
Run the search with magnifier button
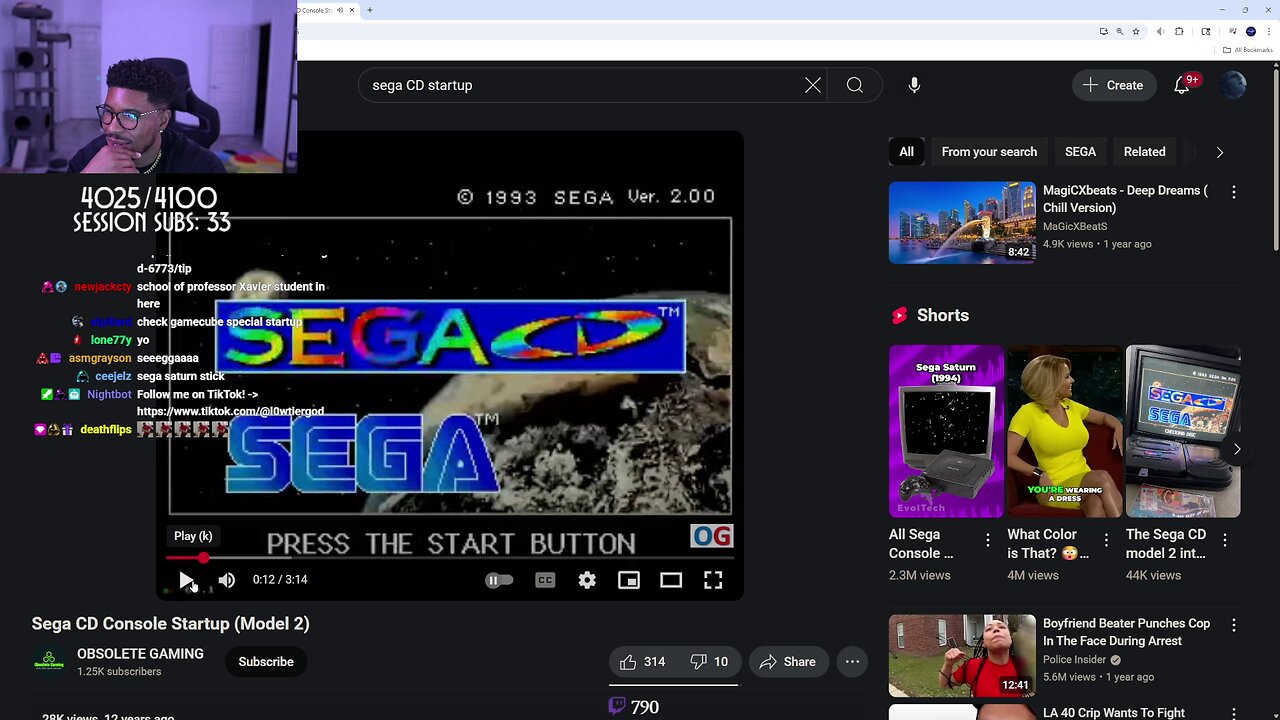click(855, 85)
